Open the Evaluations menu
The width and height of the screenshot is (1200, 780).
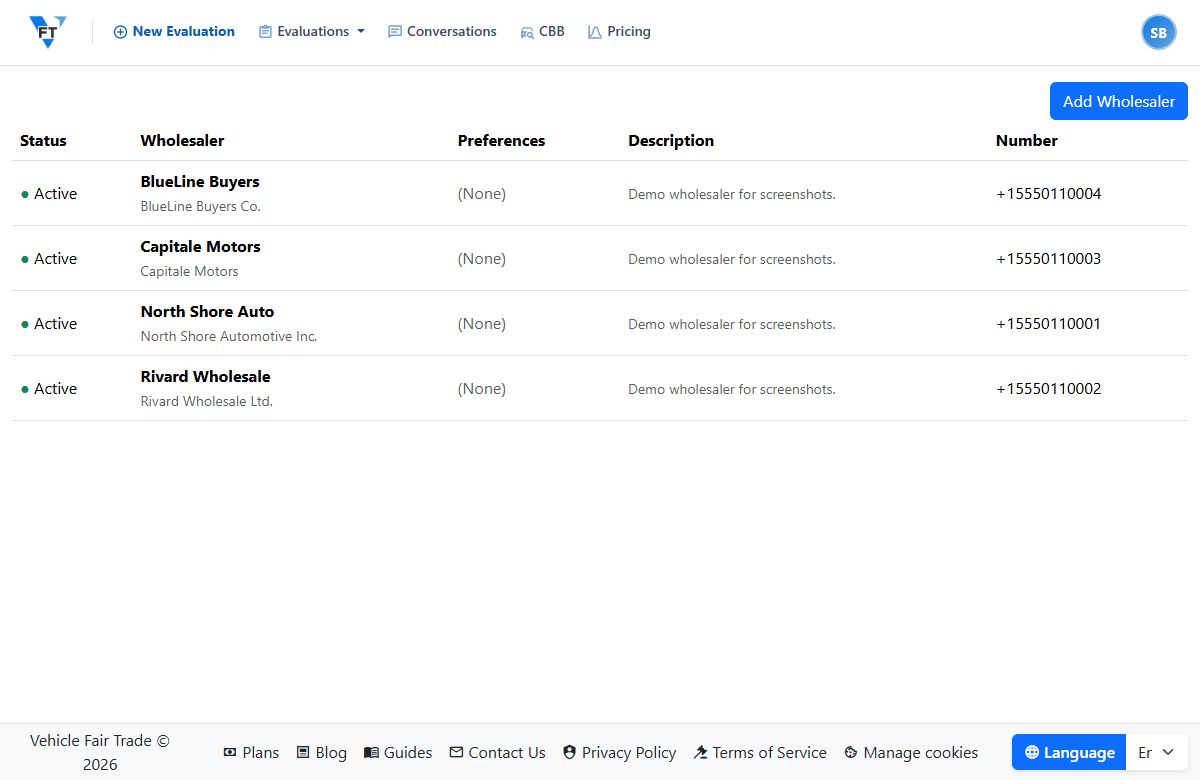point(312,32)
